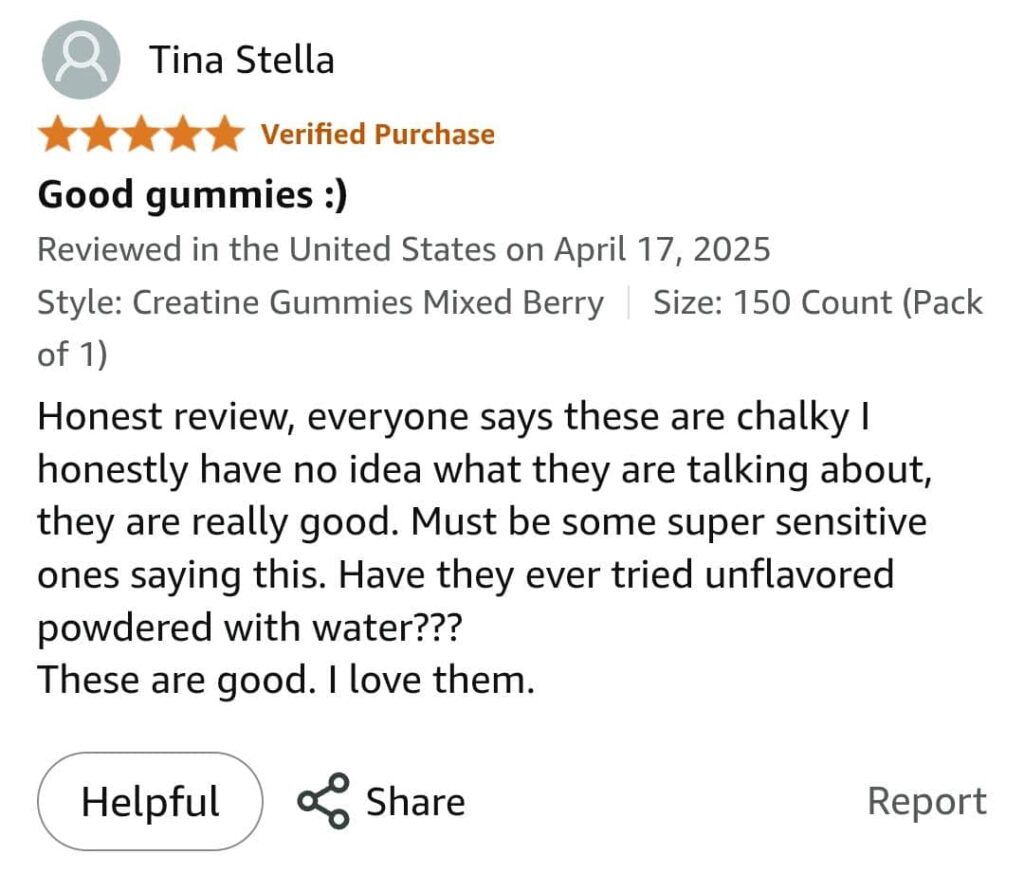Click the fifth star in the rating
1024x873 pixels.
(223, 134)
